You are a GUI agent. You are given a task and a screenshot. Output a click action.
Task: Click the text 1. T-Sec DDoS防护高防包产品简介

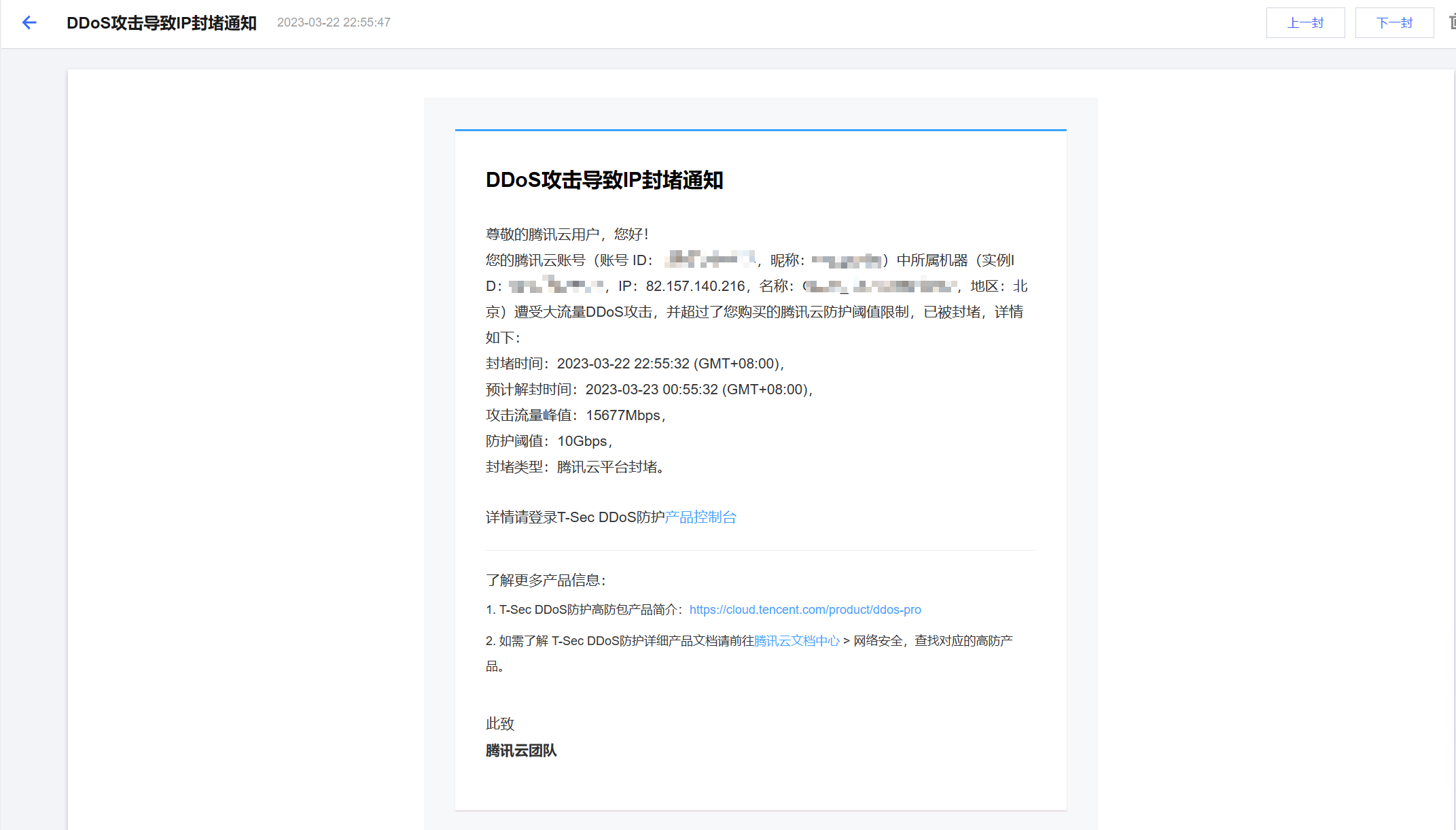tap(584, 610)
